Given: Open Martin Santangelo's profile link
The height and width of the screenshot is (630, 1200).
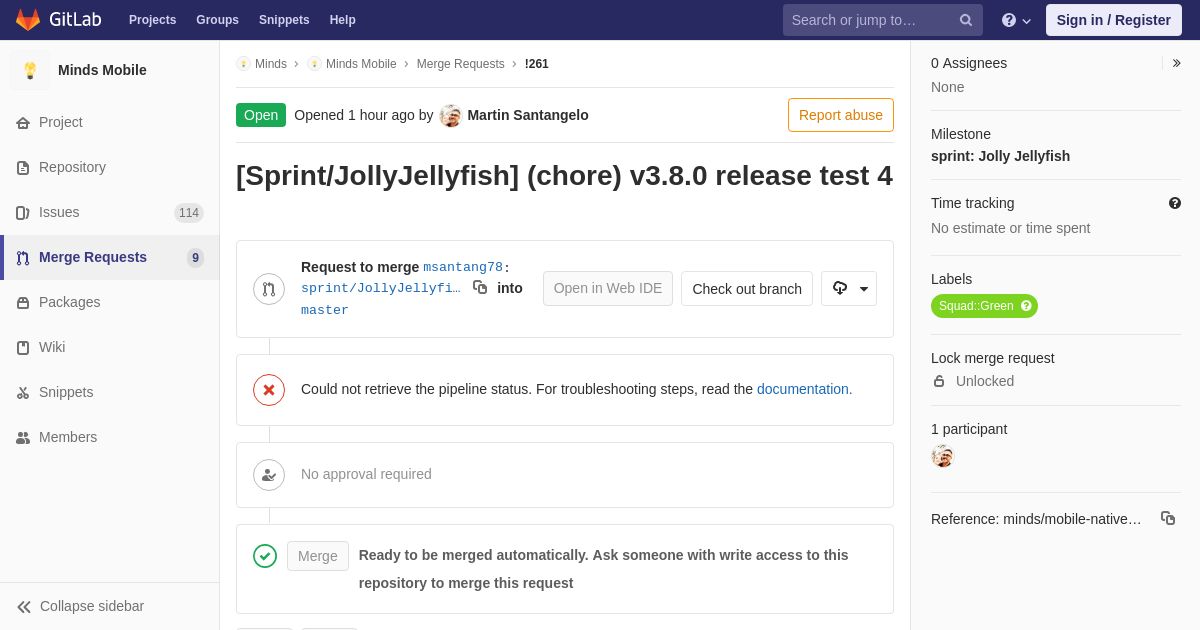Looking at the screenshot, I should (528, 115).
